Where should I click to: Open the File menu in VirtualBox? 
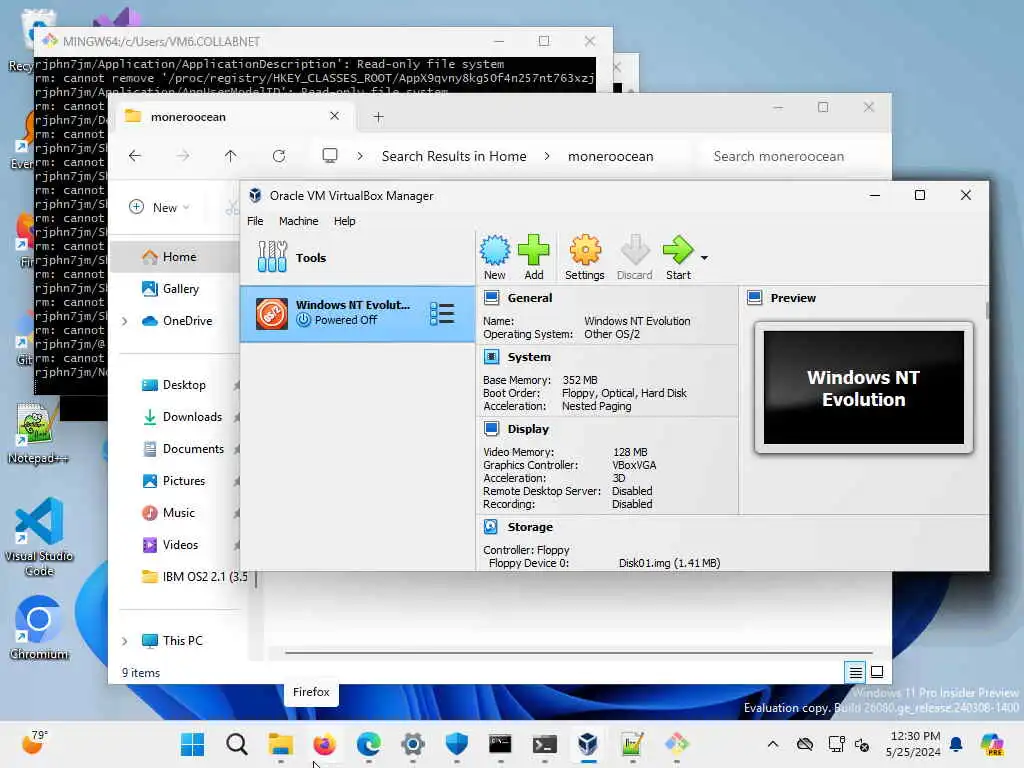255,221
